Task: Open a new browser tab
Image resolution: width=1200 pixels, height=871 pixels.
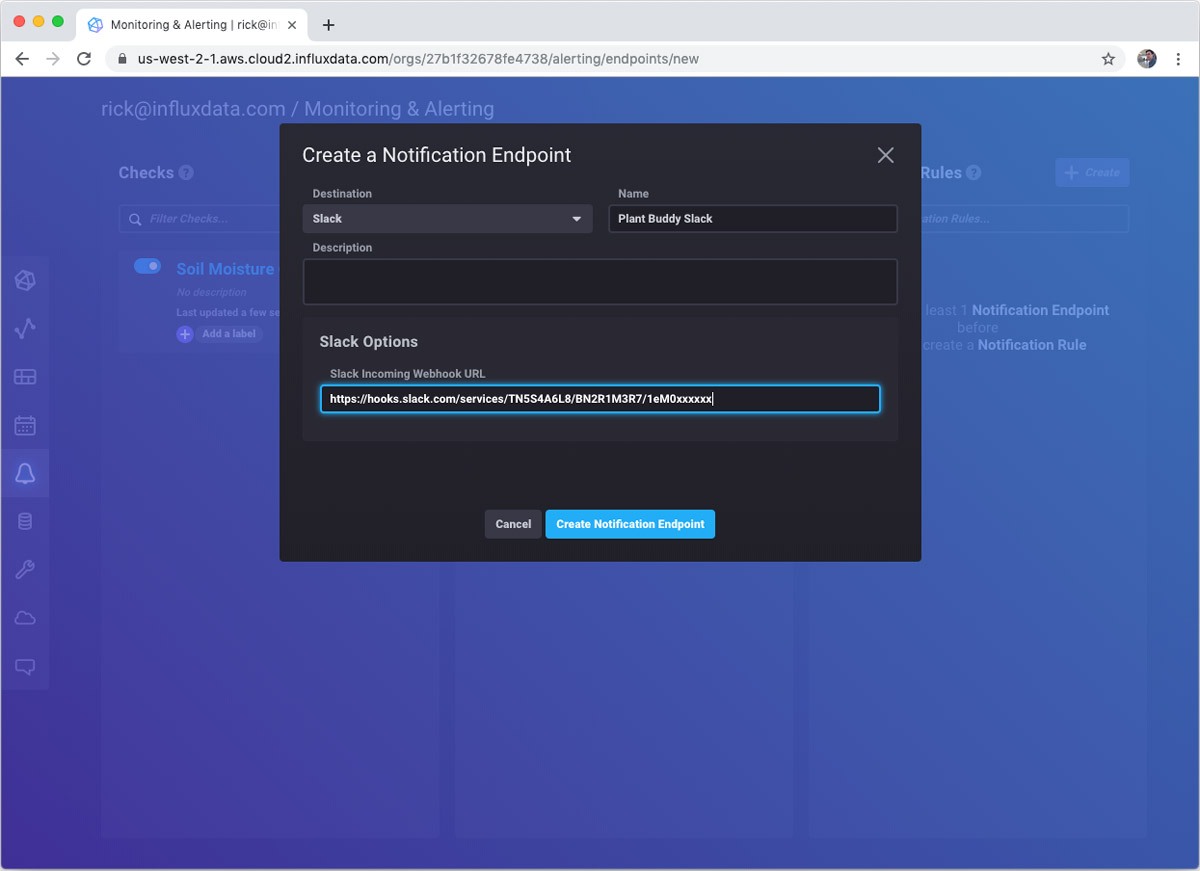Action: pos(329,24)
